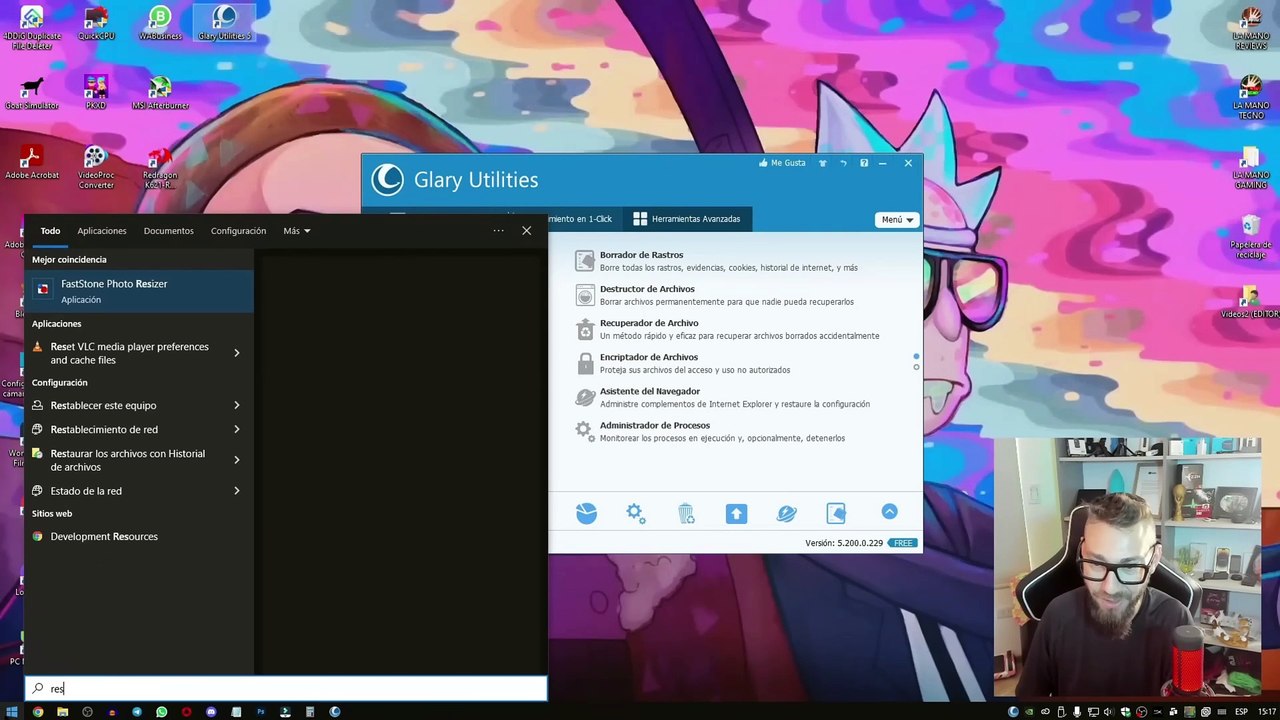This screenshot has width=1280, height=720.
Task: Open WhatsApp from the taskbar
Action: tap(161, 712)
